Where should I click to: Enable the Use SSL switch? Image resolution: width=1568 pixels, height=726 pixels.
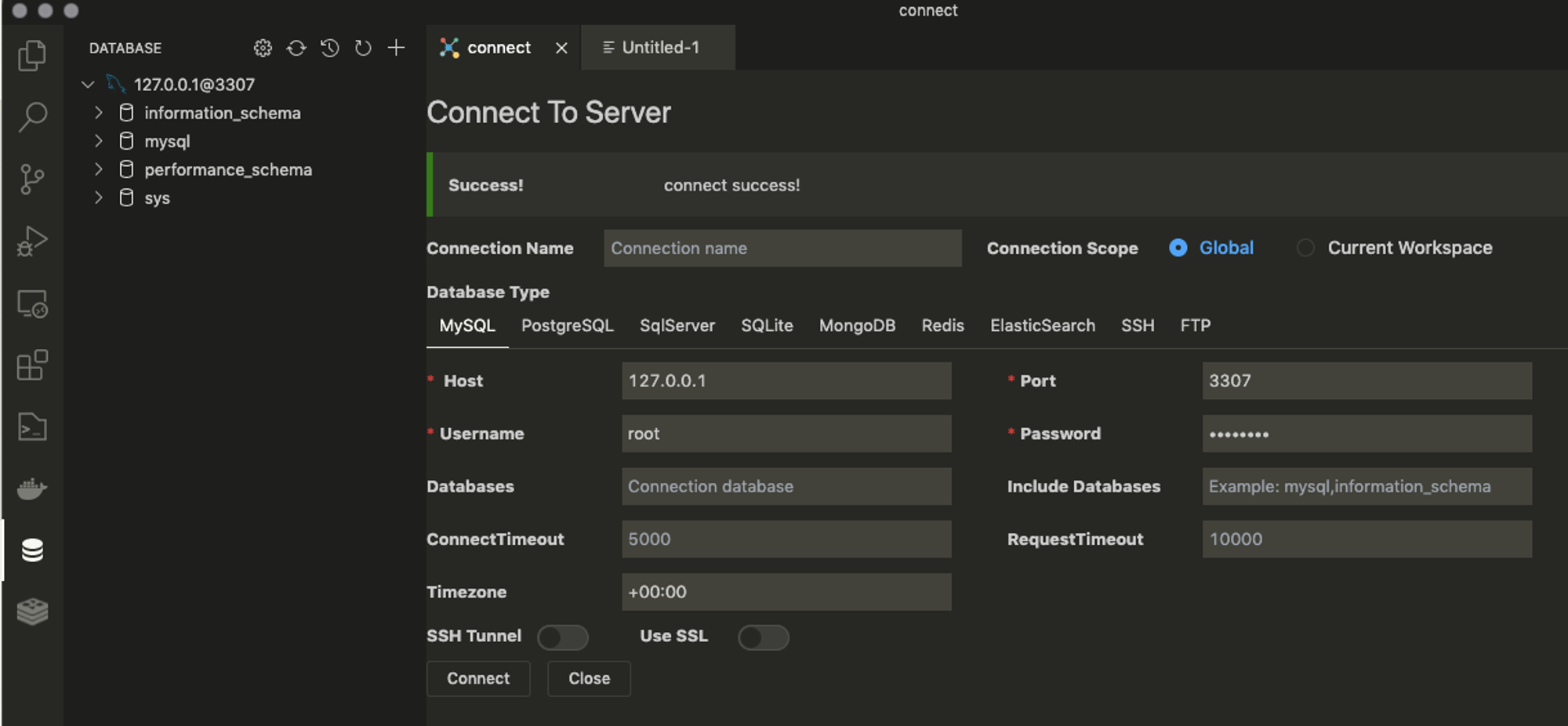point(764,637)
